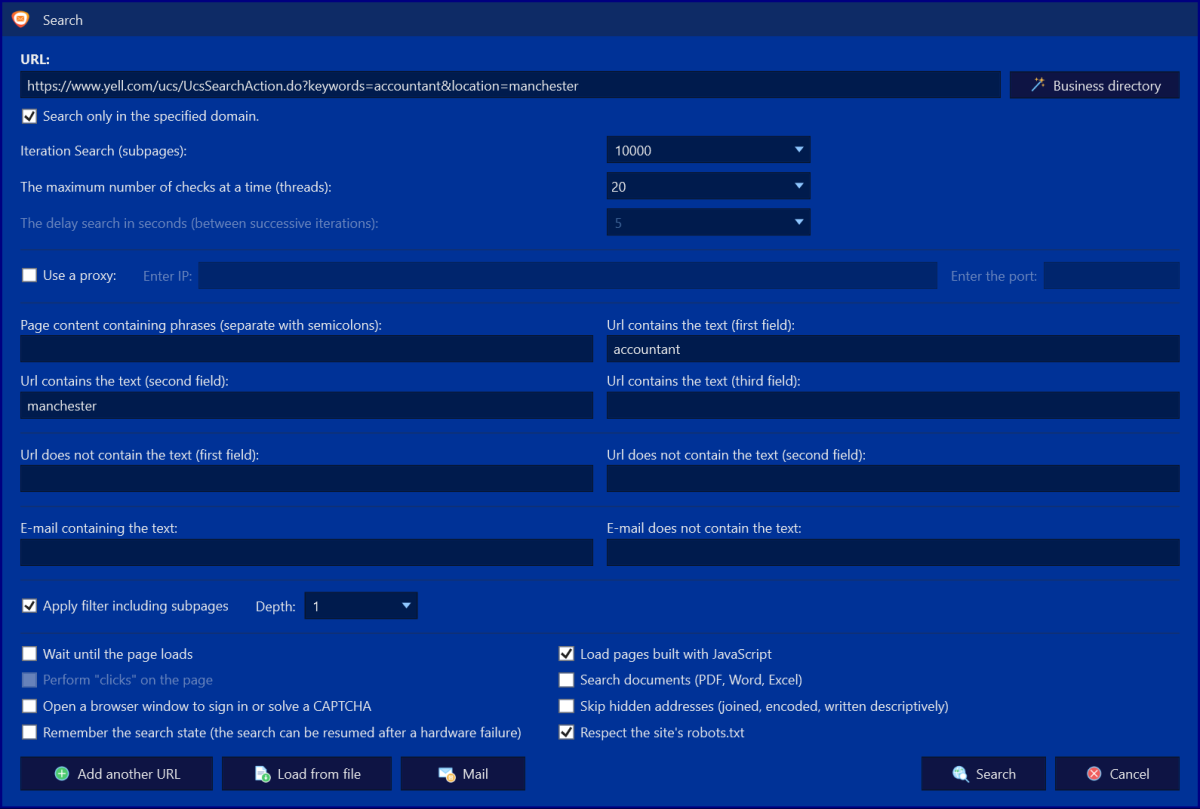Screen dimensions: 1200x809
Task: Click the magnifier icon on Search button
Action: [960, 774]
